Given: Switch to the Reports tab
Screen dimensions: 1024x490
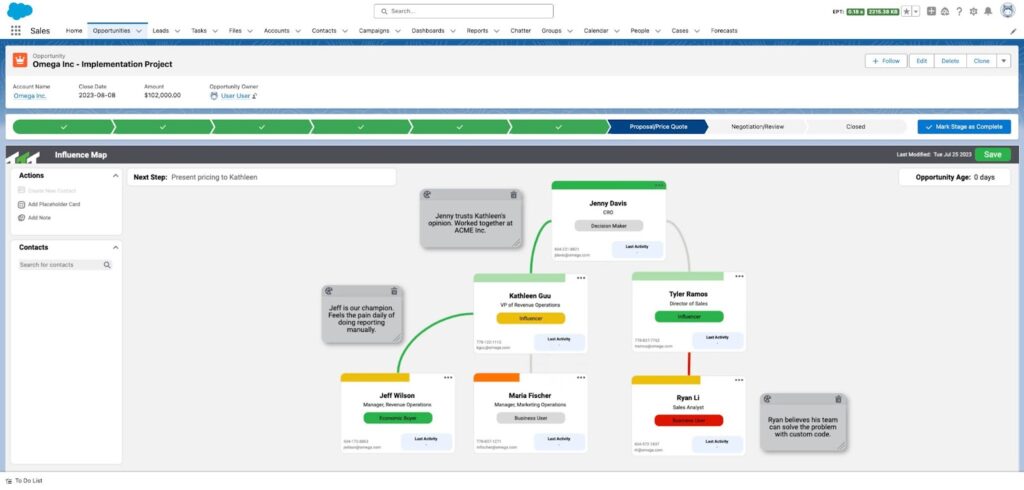Looking at the screenshot, I should click(477, 31).
